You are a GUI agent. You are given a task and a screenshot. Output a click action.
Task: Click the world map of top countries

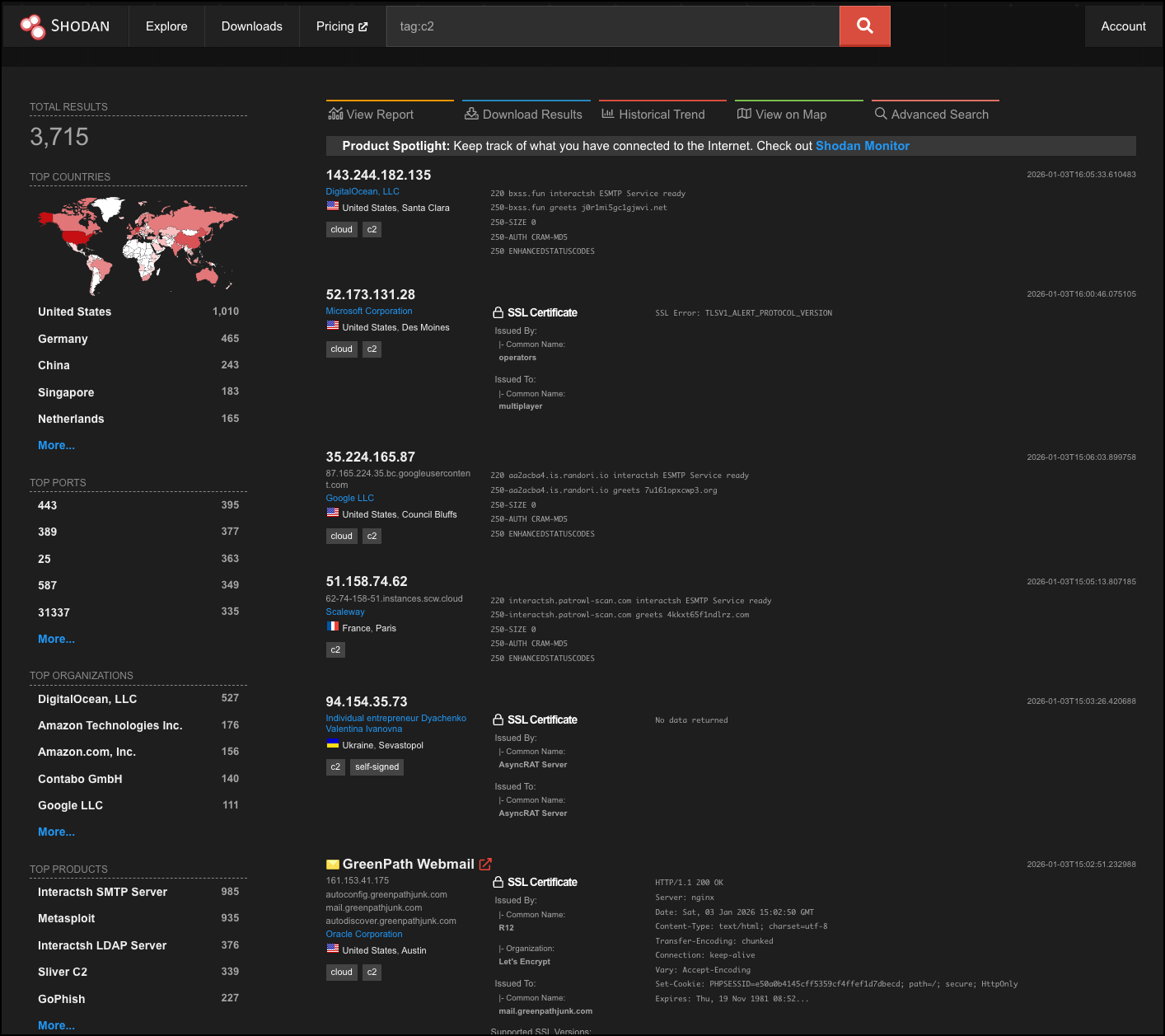click(138, 246)
